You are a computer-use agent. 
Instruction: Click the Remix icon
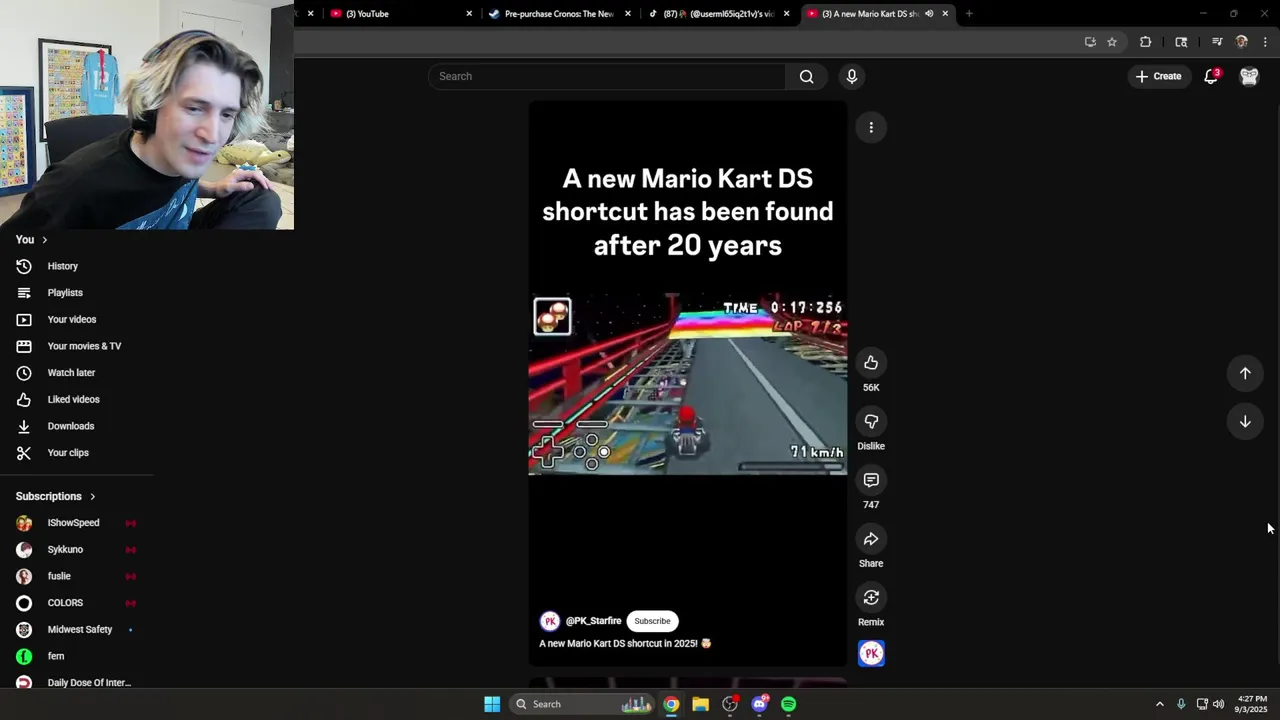click(x=871, y=598)
